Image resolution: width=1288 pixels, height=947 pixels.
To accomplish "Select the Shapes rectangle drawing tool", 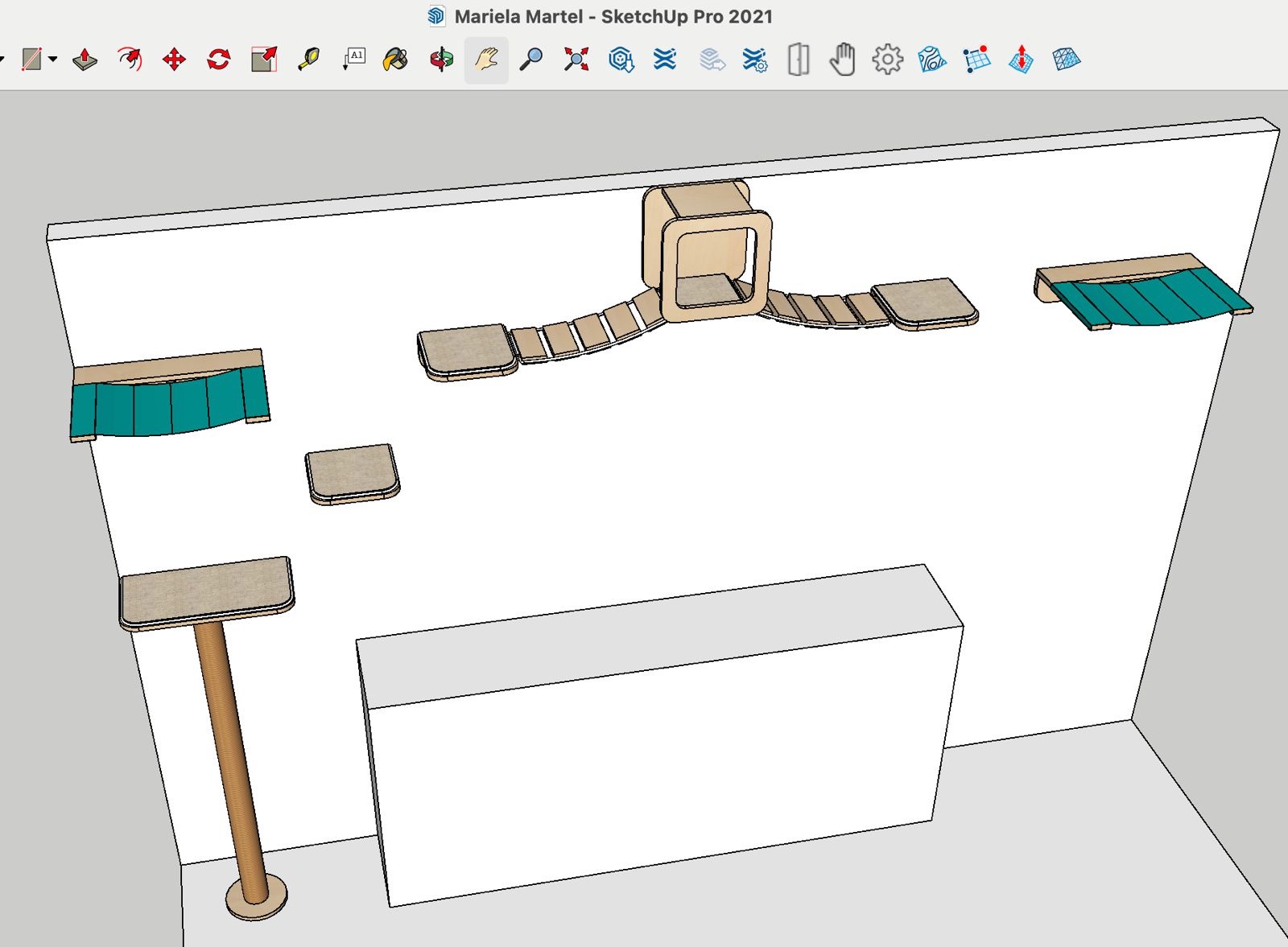I will 31,60.
